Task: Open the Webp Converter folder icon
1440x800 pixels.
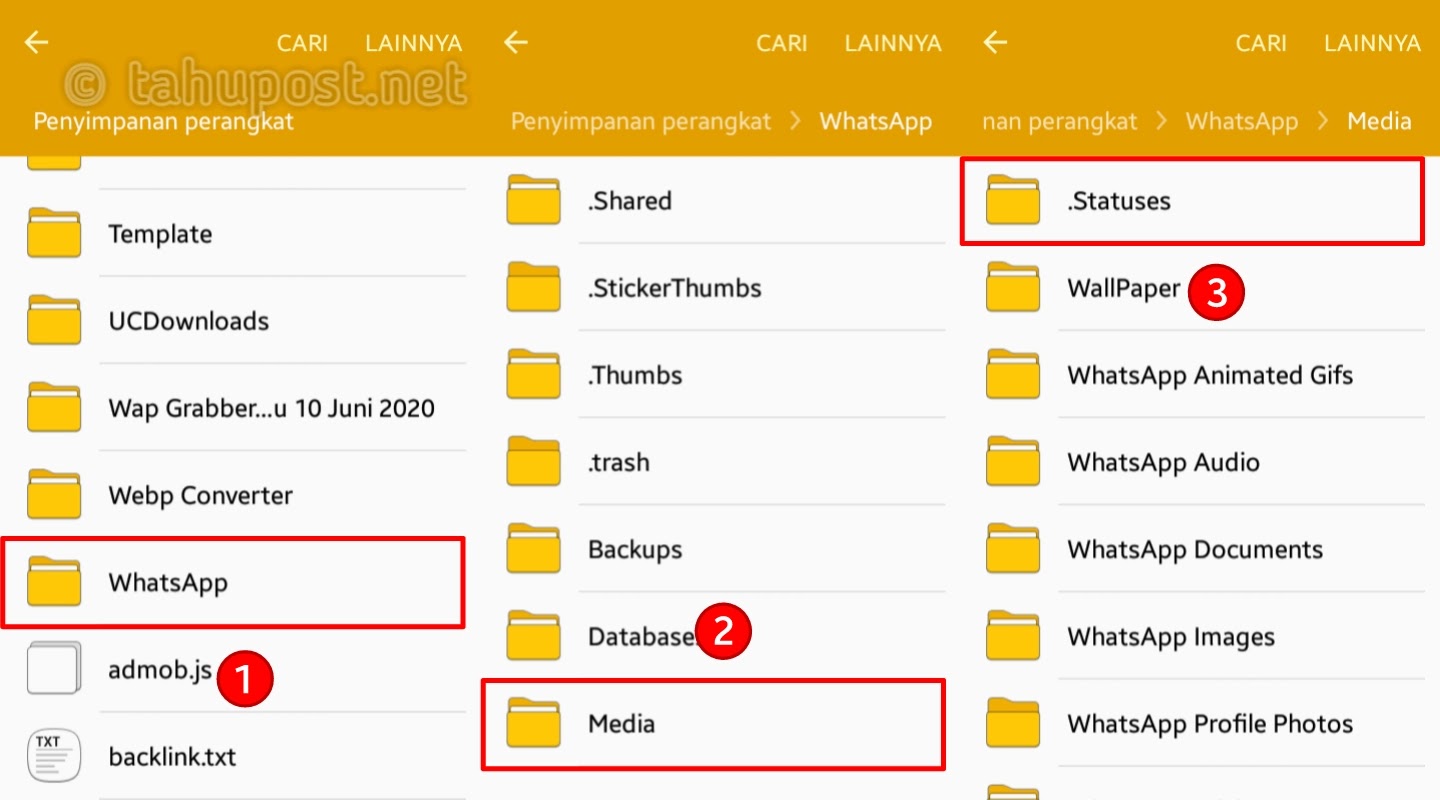Action: point(54,494)
